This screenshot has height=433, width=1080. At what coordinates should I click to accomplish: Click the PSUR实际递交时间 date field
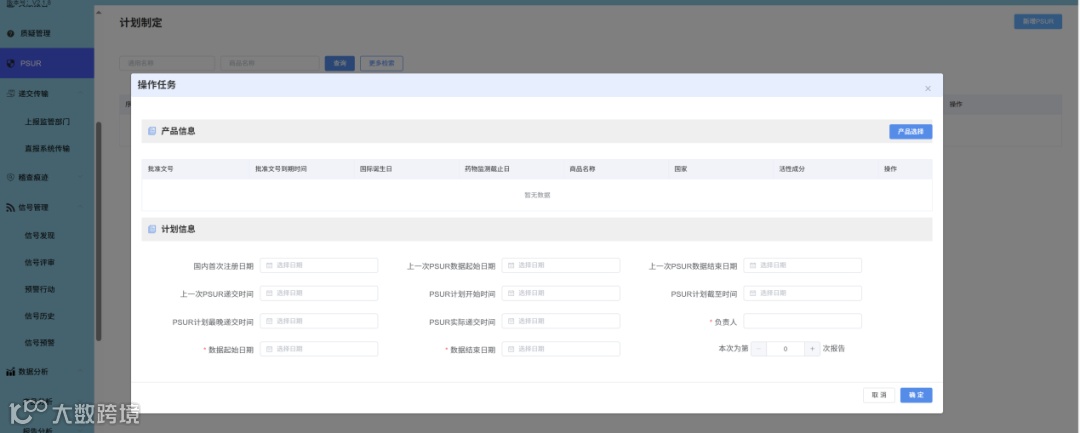click(x=561, y=321)
